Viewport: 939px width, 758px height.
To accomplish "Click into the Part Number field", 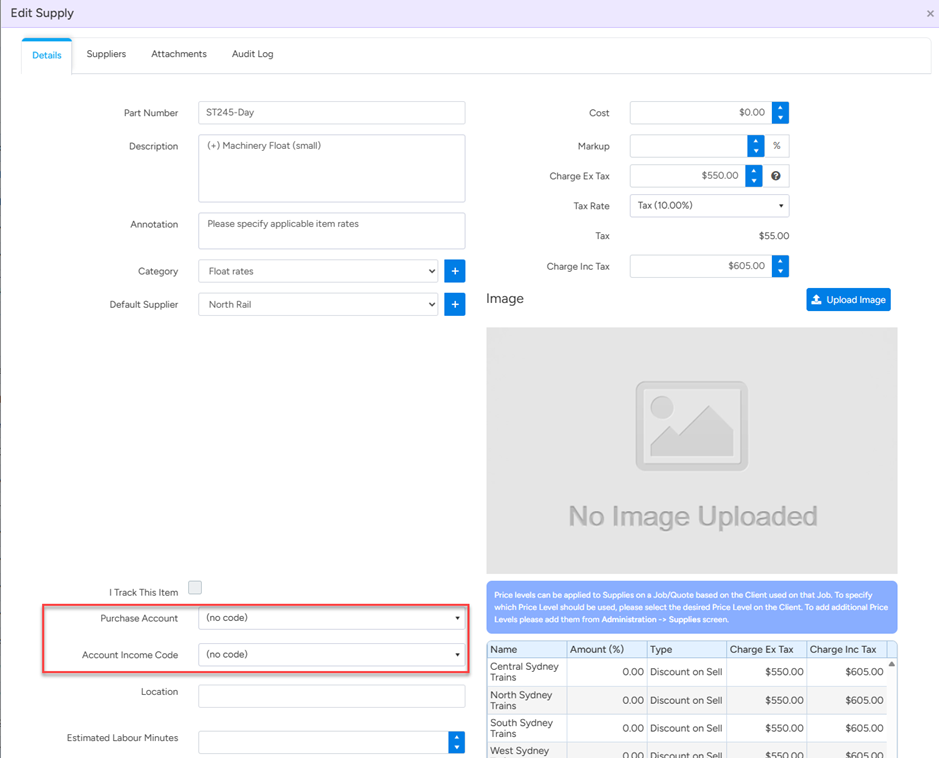I will (x=331, y=113).
